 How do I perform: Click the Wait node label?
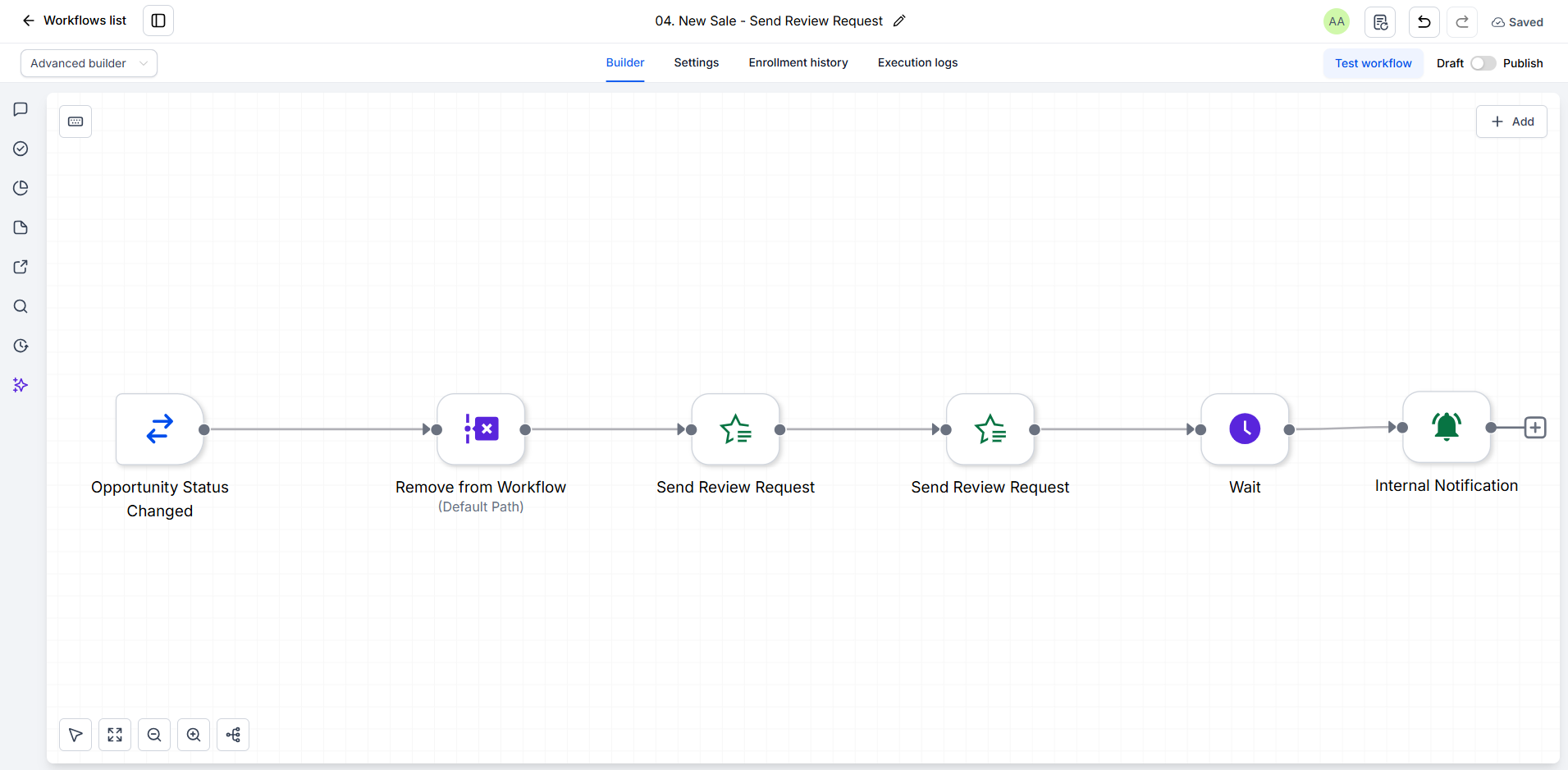pos(1245,487)
